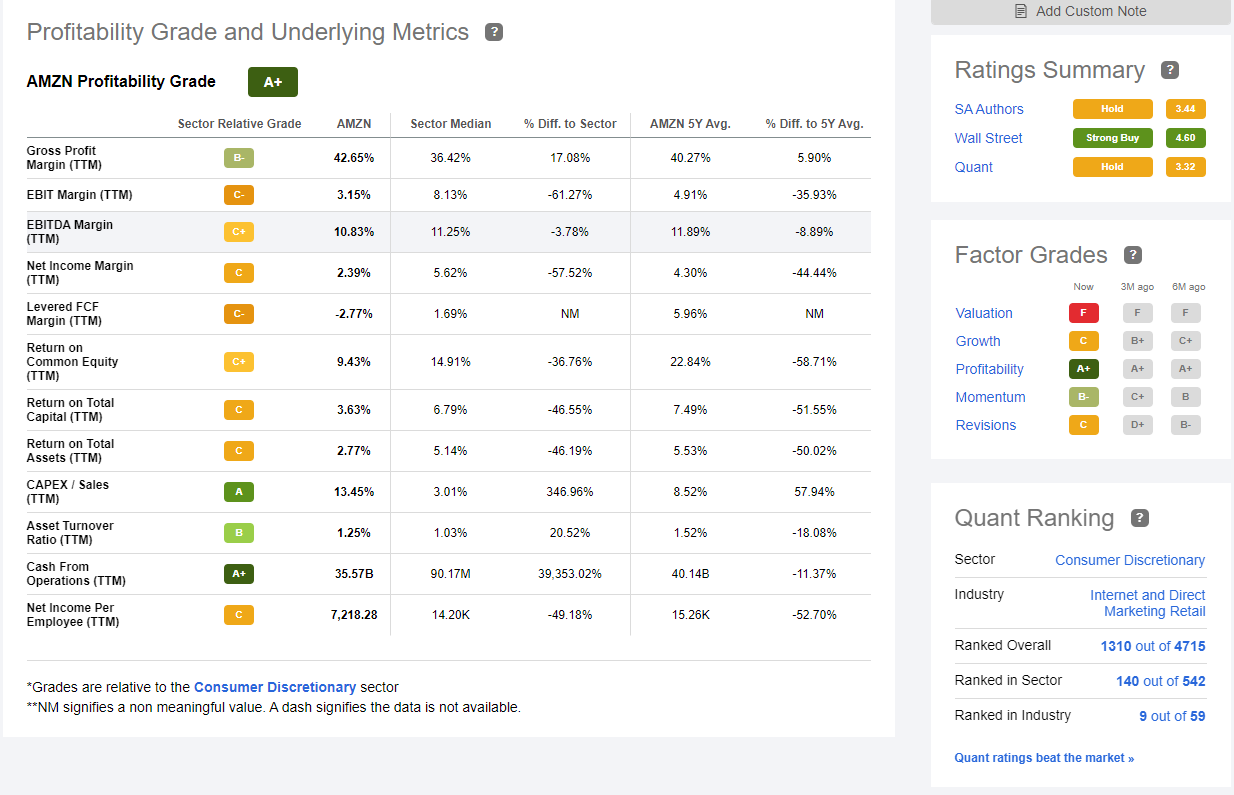Open help icon next to Factor Grades
Screen dimensions: 1234x795
coord(1133,255)
